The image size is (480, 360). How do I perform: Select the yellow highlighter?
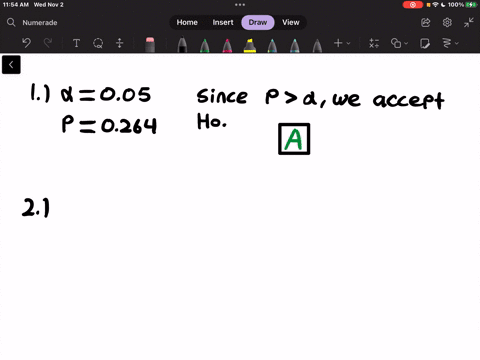250,45
